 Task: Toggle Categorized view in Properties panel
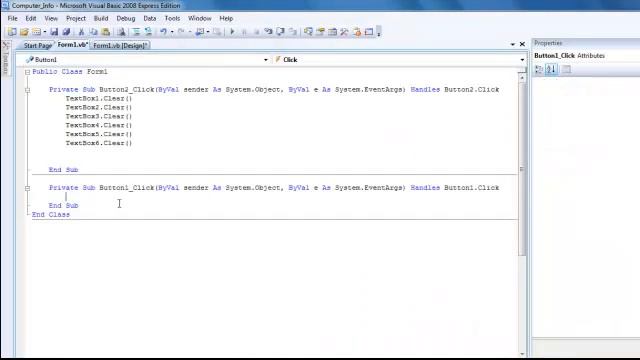539,69
